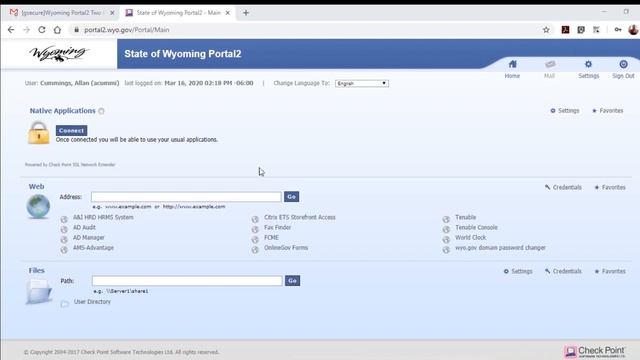Open the A&I HRD HRMS System link

point(103,218)
